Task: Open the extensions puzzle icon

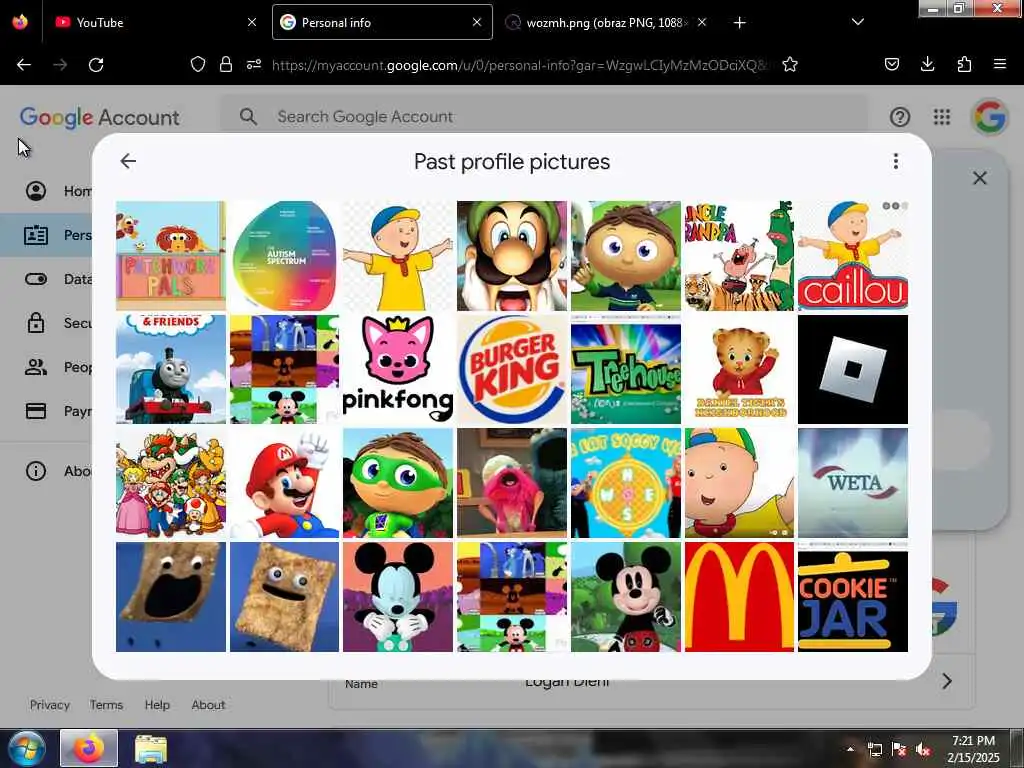Action: pos(964,64)
